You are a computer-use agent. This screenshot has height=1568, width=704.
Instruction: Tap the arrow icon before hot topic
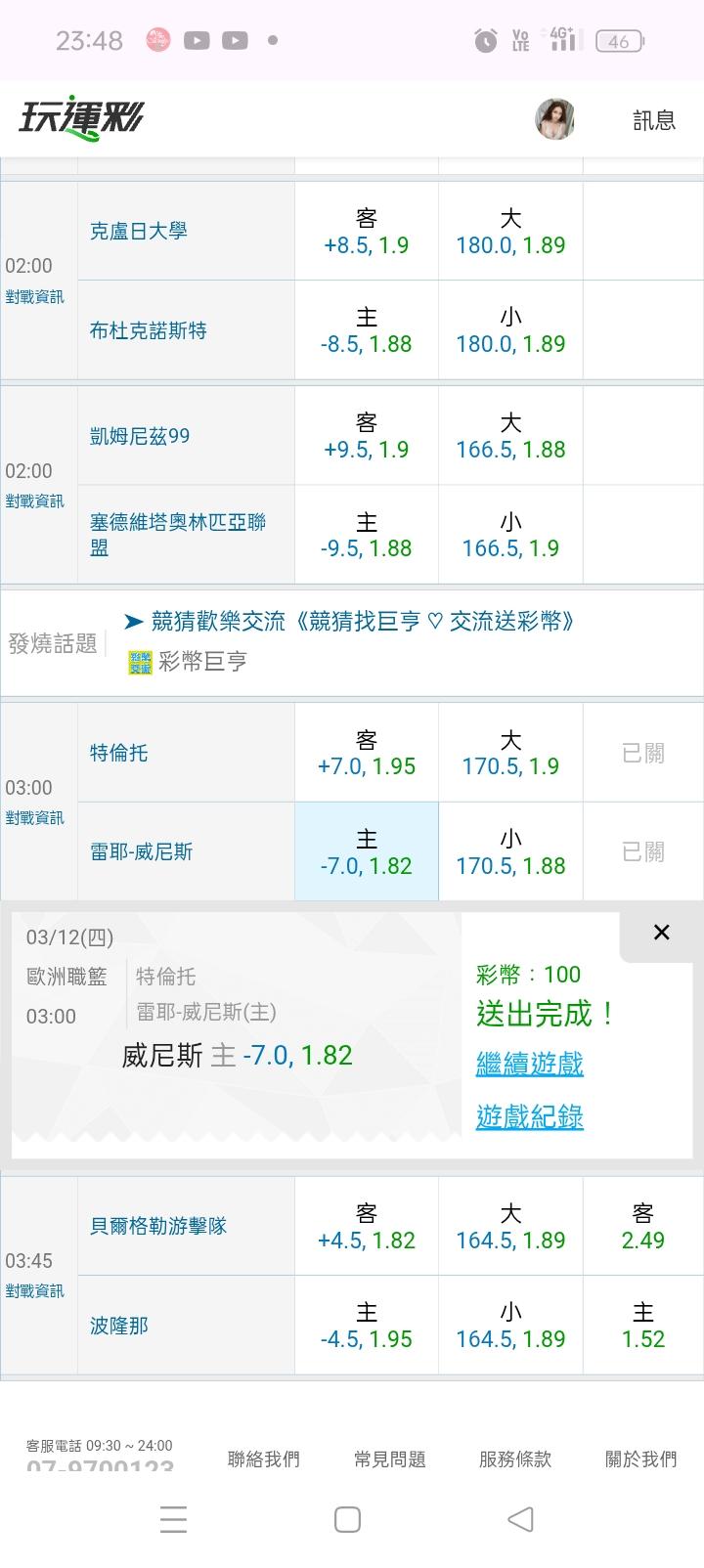point(134,621)
